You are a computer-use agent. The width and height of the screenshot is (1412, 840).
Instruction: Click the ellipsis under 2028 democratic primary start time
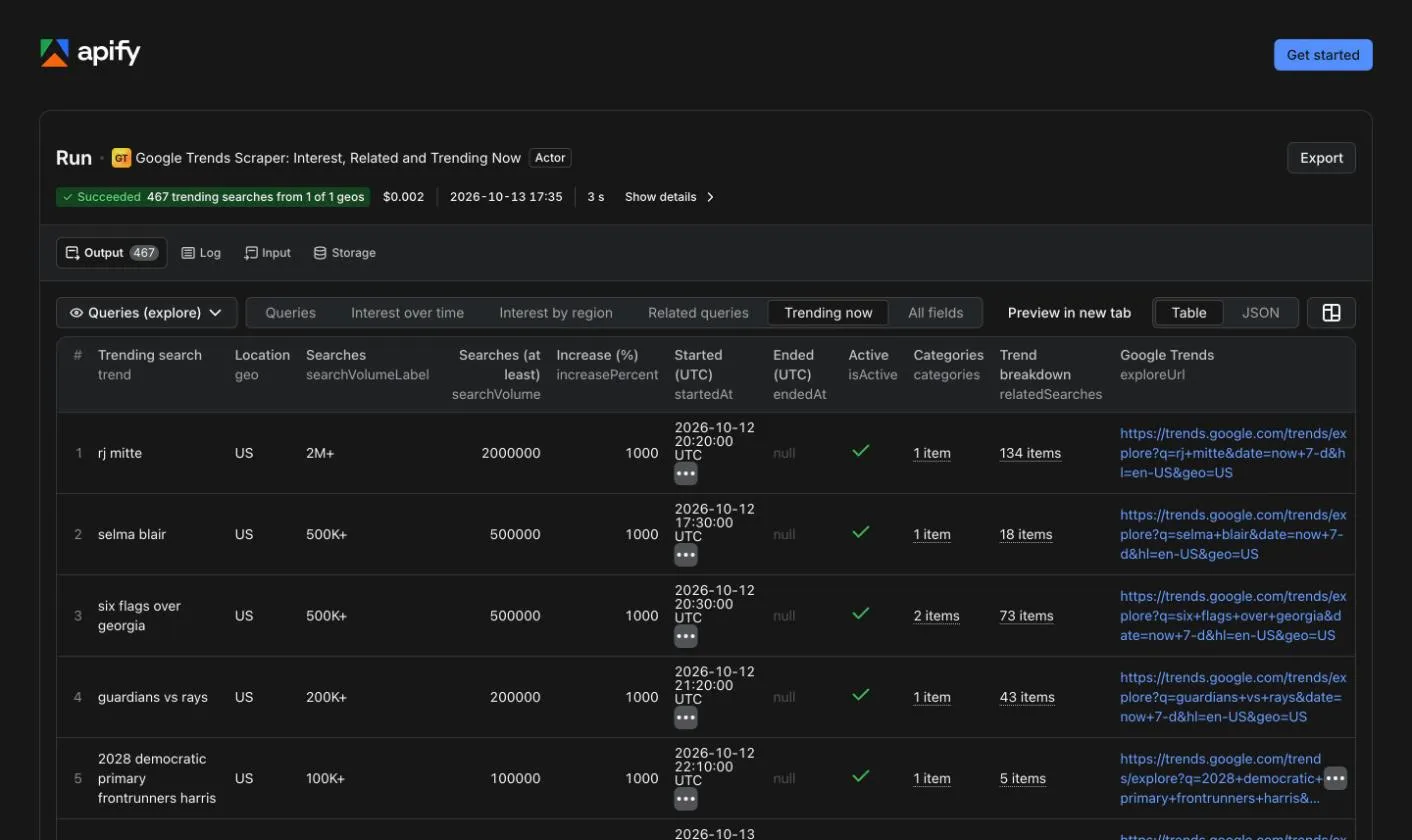pos(686,799)
